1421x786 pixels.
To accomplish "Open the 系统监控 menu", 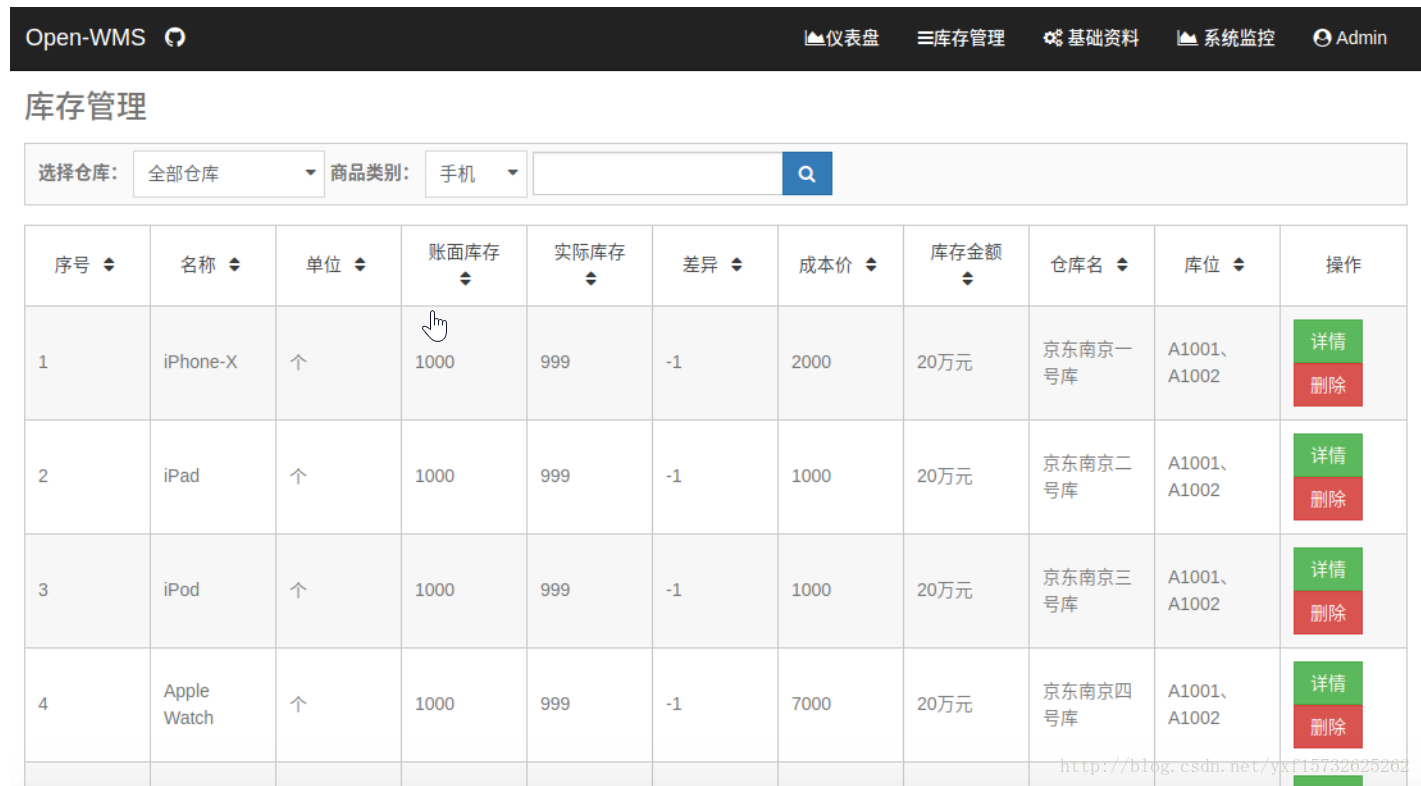I will (1226, 38).
